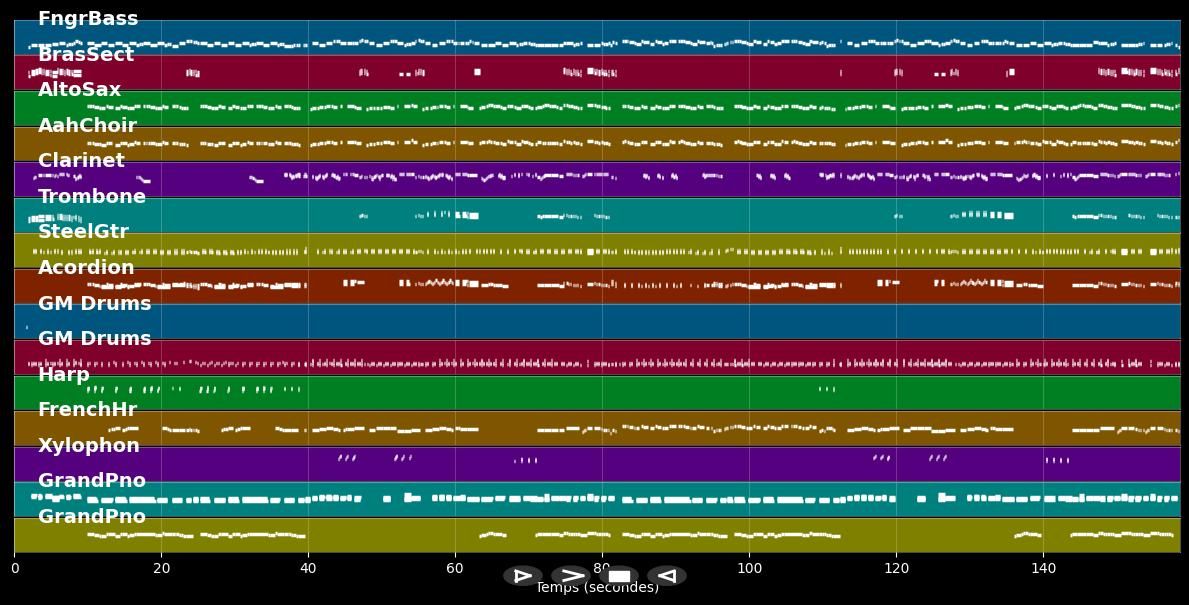Click the 100 seconds tick on time axis
The width and height of the screenshot is (1189, 605).
[x=749, y=569]
